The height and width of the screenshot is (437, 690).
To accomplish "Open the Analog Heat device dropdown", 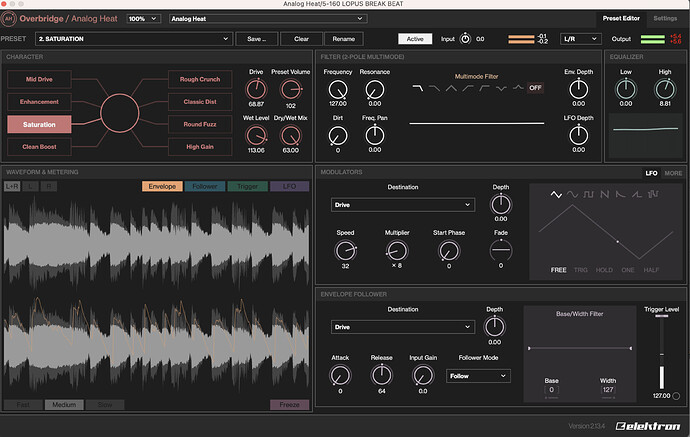I will [x=268, y=18].
